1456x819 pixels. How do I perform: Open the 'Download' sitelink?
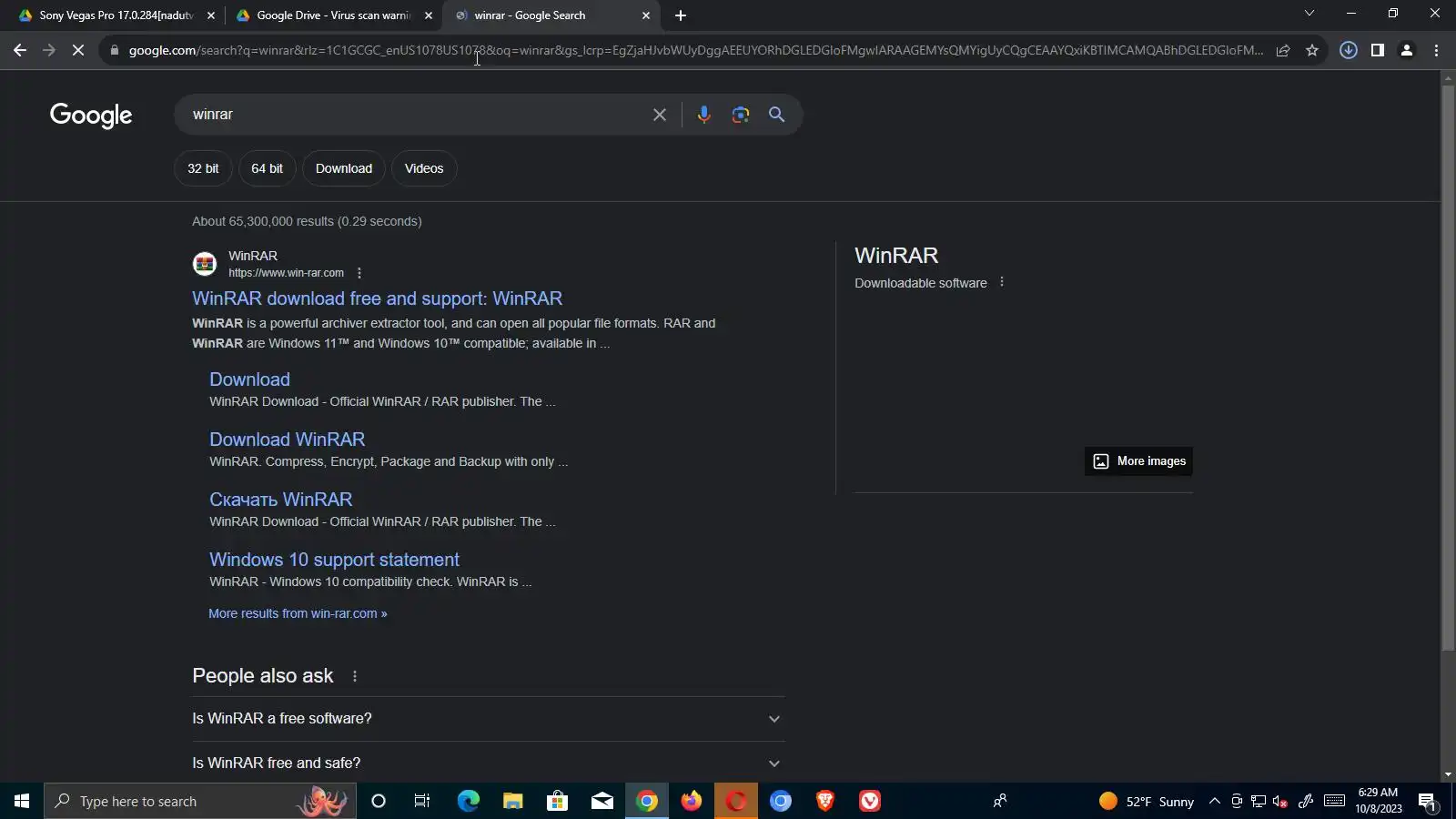[x=249, y=379]
